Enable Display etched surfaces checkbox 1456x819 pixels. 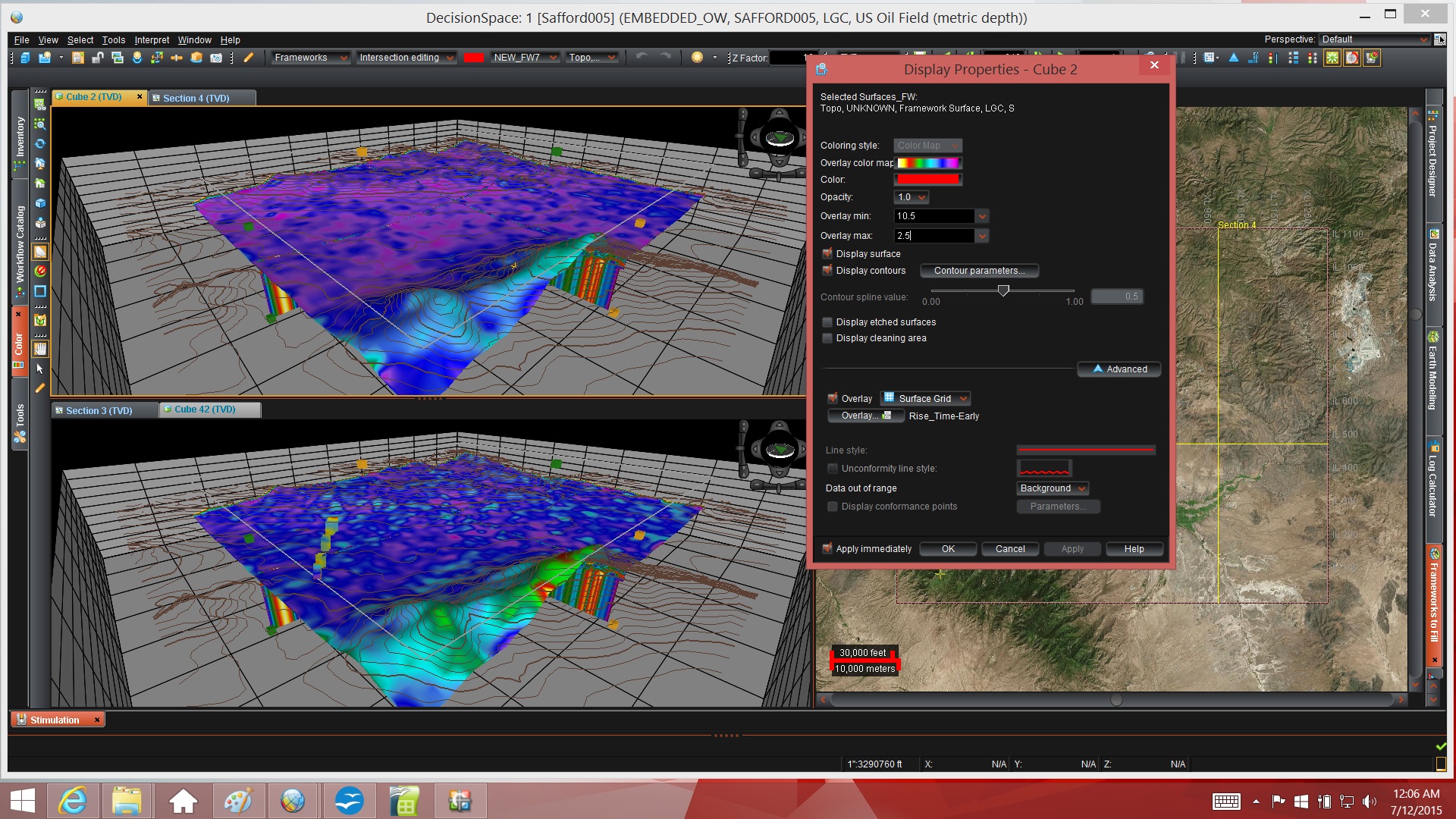pyautogui.click(x=827, y=322)
